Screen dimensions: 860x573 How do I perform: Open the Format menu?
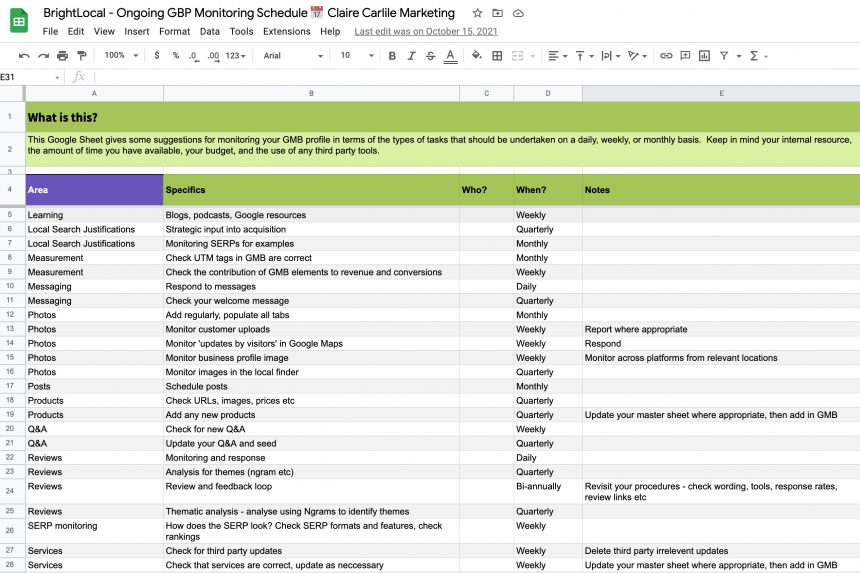174,31
